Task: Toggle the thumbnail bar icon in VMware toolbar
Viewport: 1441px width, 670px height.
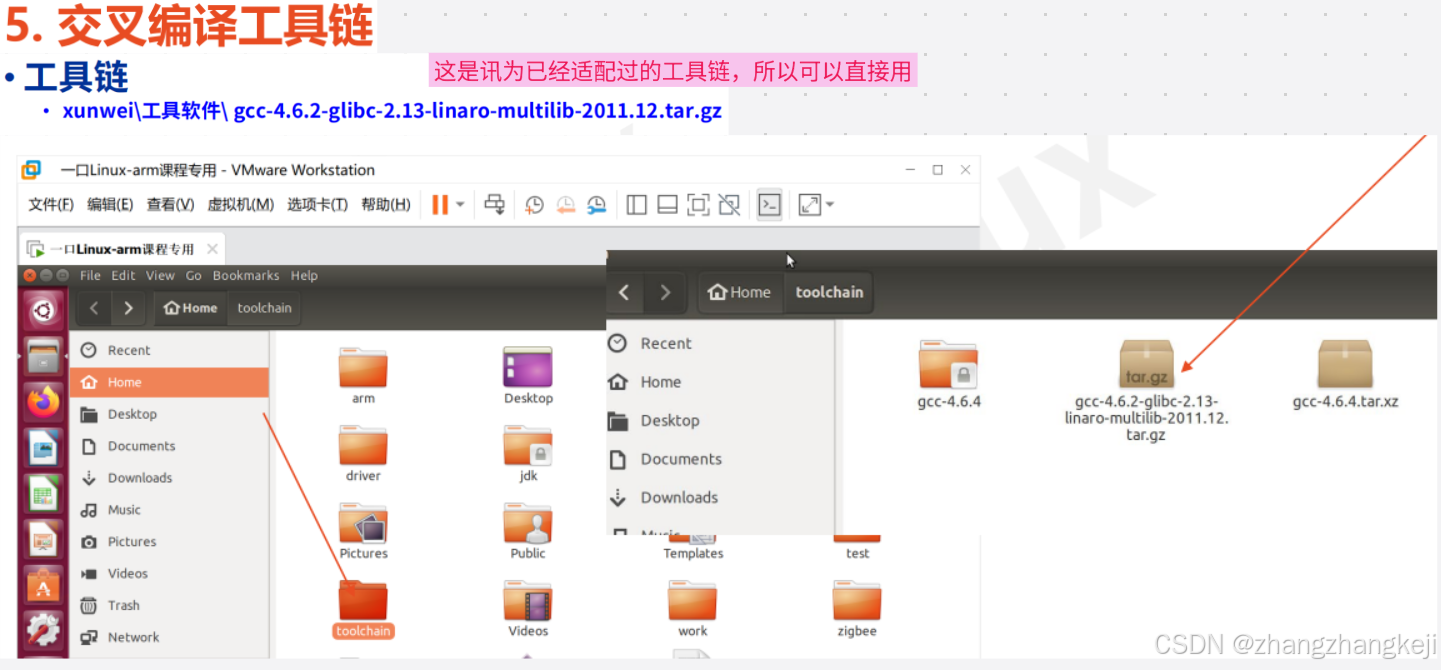Action: coord(668,205)
